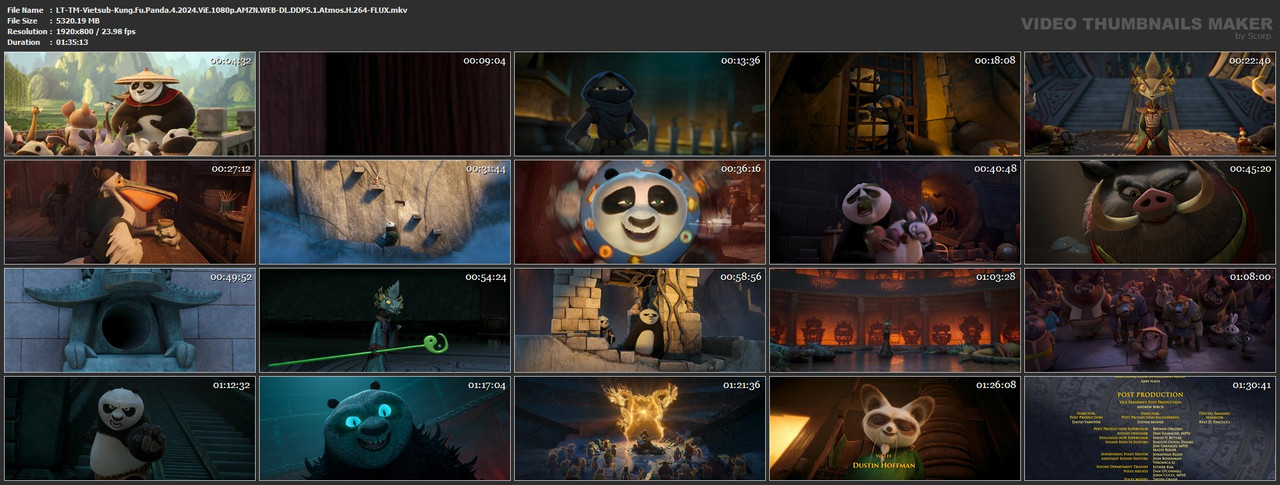
Task: Select the dark curtain thumbnail at 00:09:04
Action: (x=385, y=104)
